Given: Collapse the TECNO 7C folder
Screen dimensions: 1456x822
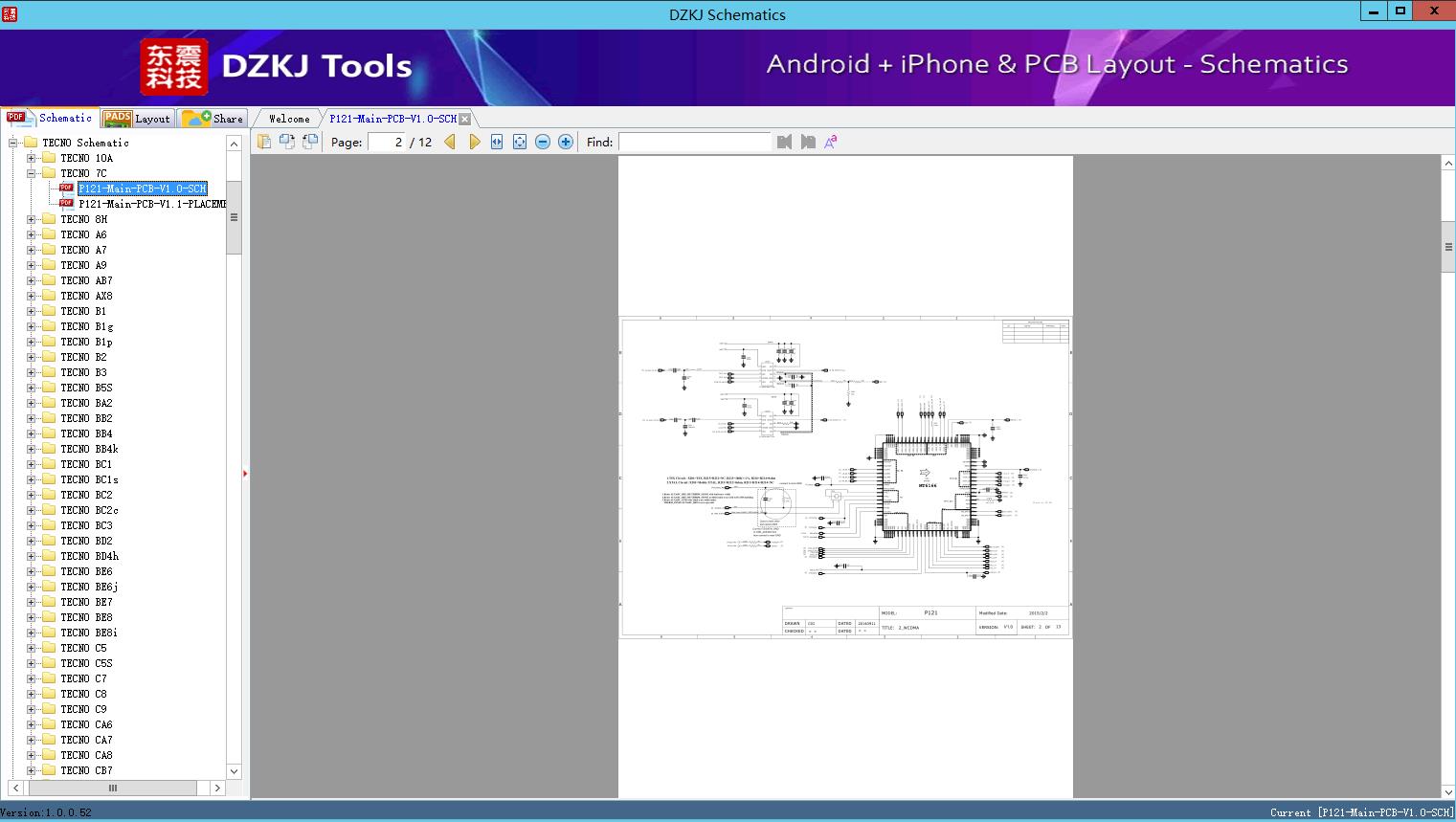Looking at the screenshot, I should (29, 172).
